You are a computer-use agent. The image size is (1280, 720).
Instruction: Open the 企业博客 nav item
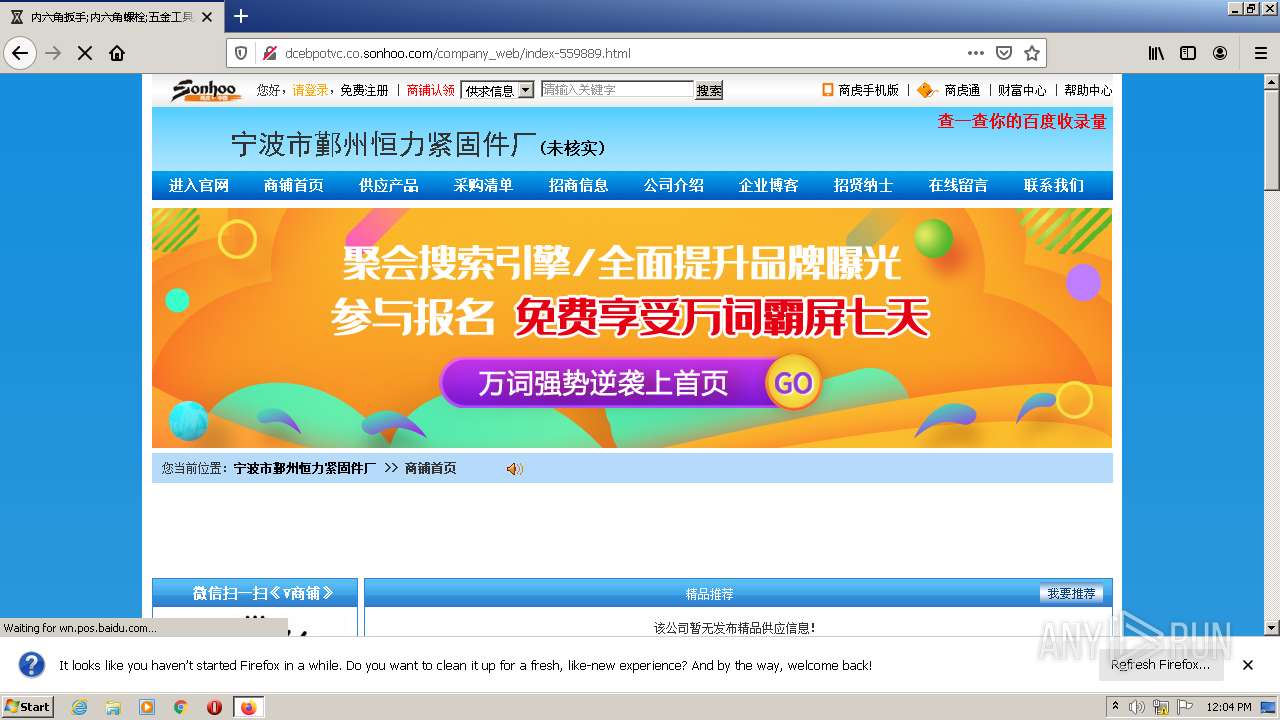pyautogui.click(x=769, y=185)
